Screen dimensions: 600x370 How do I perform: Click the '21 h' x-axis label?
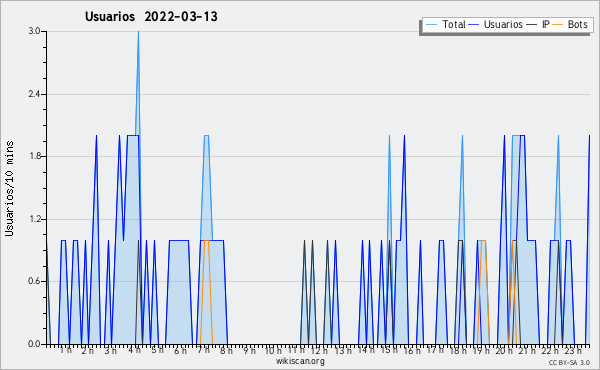click(527, 350)
